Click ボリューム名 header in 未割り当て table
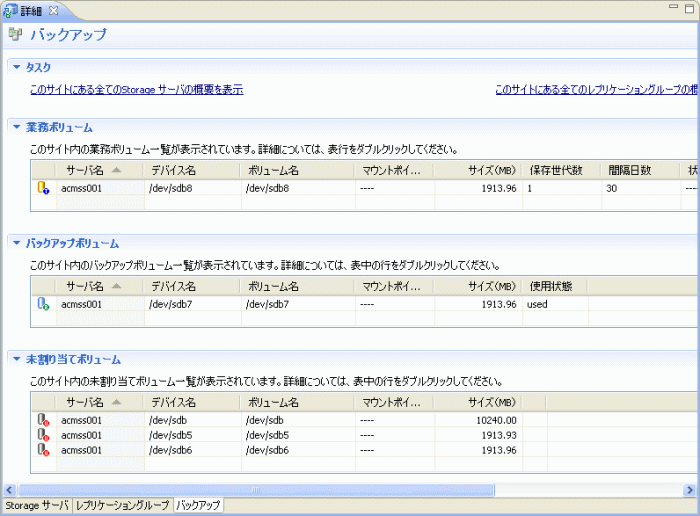 (297, 402)
